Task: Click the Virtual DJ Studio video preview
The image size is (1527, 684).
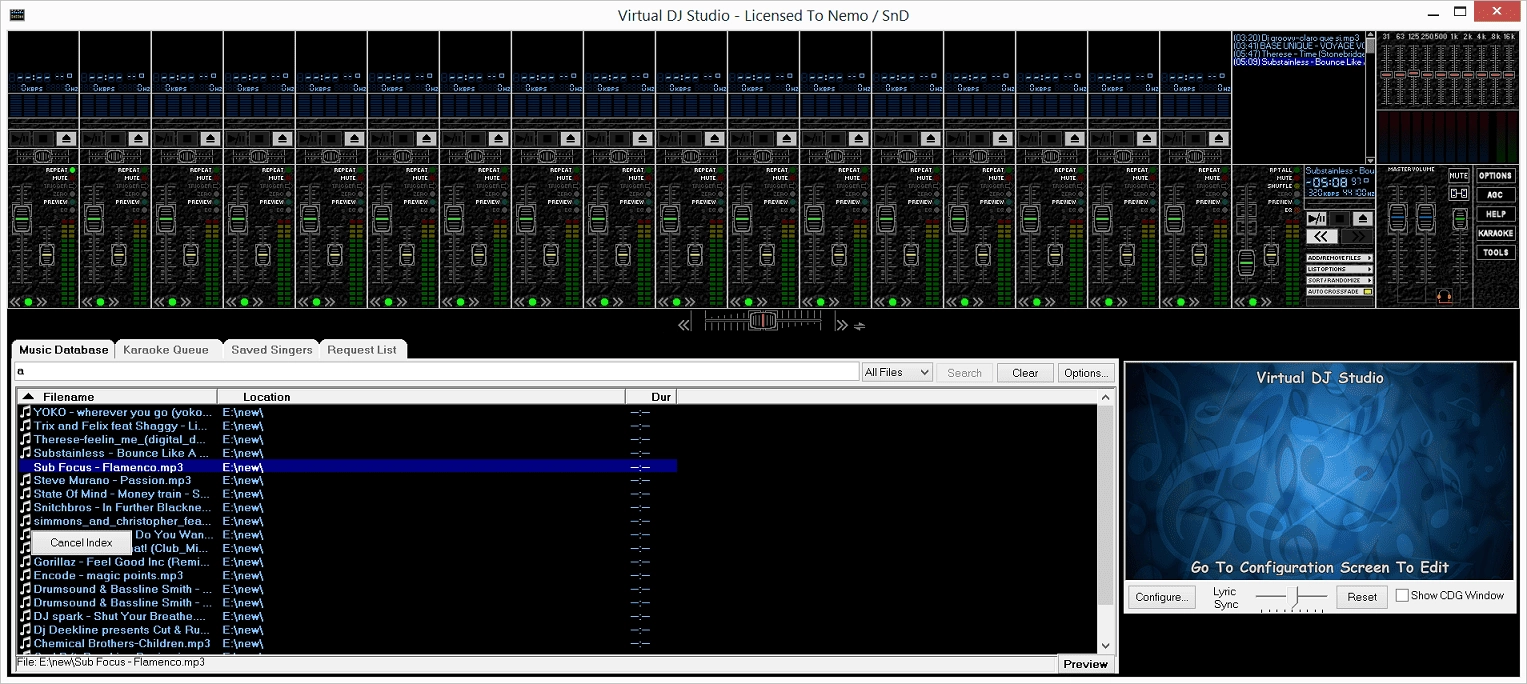Action: point(1319,472)
